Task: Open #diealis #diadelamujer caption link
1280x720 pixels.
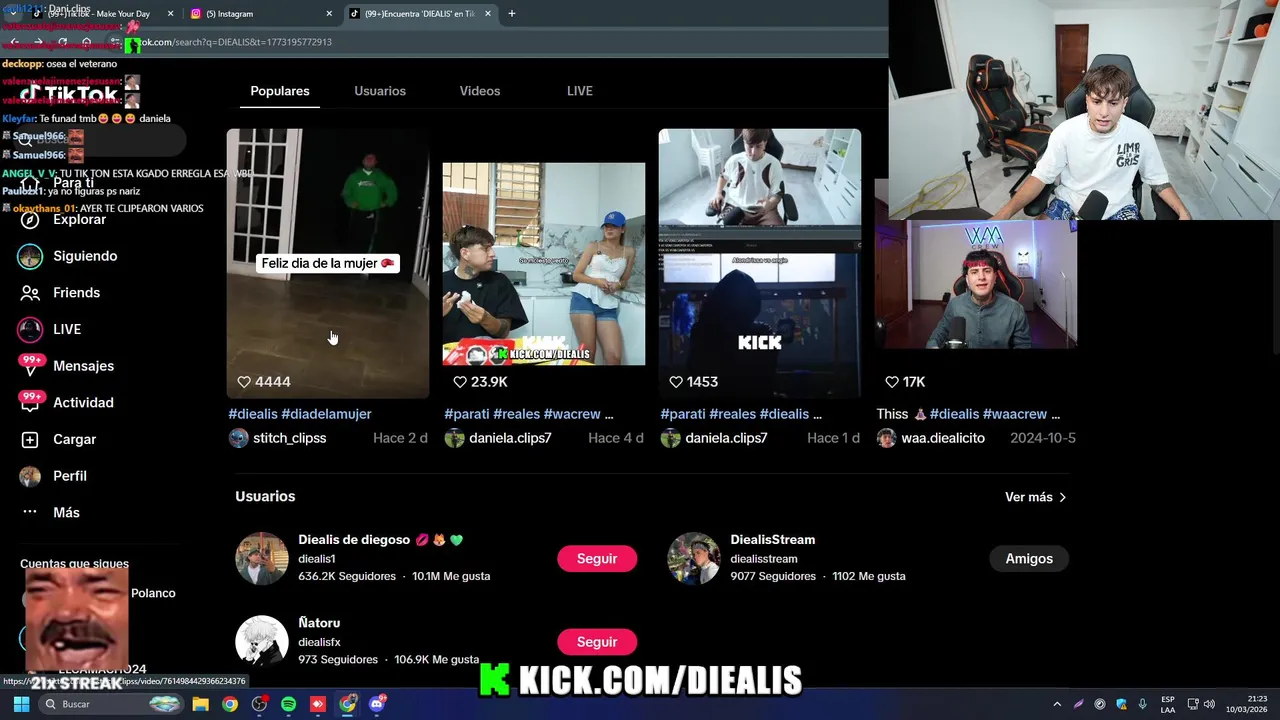Action: pyautogui.click(x=300, y=414)
